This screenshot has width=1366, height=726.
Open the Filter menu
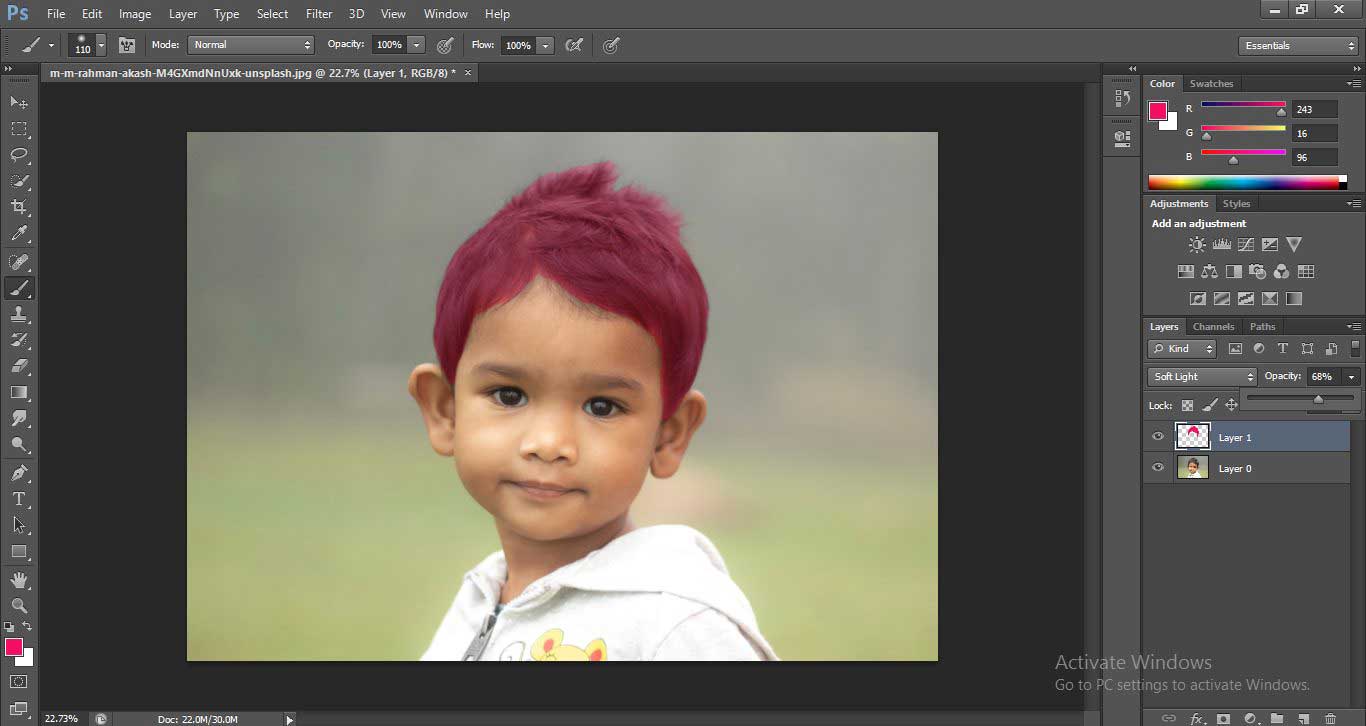pyautogui.click(x=318, y=14)
